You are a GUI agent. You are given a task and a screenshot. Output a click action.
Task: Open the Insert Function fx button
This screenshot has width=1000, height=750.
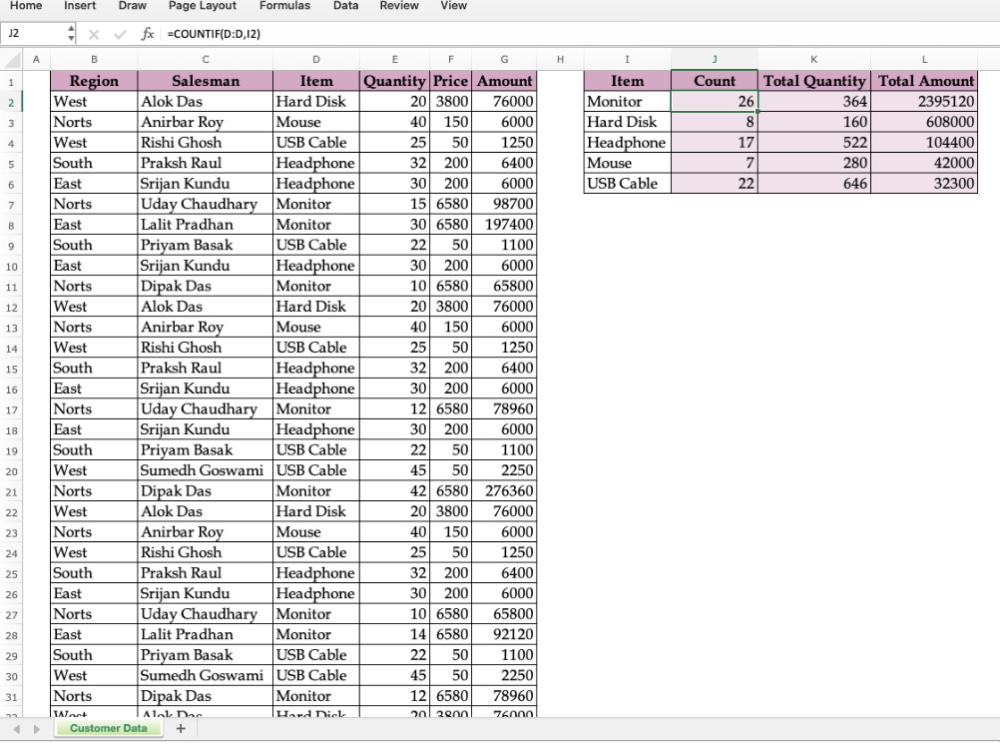(x=147, y=34)
